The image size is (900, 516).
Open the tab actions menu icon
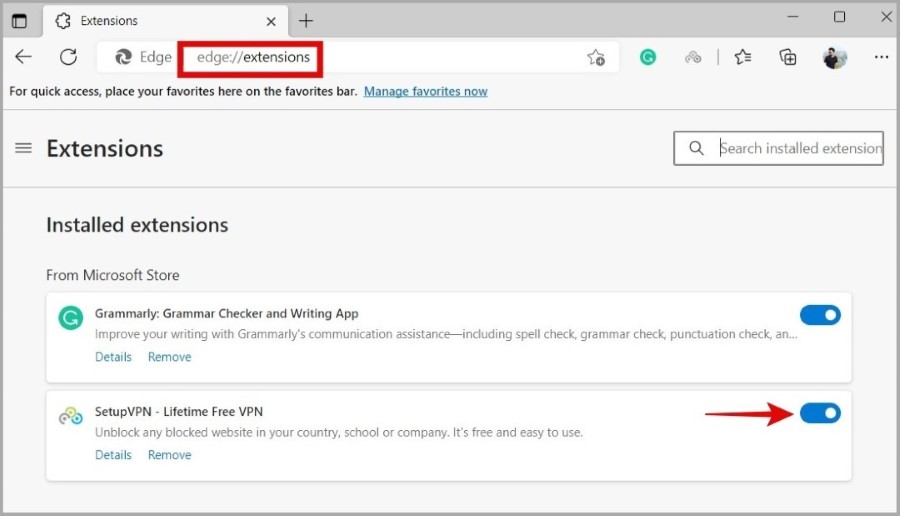(19, 21)
